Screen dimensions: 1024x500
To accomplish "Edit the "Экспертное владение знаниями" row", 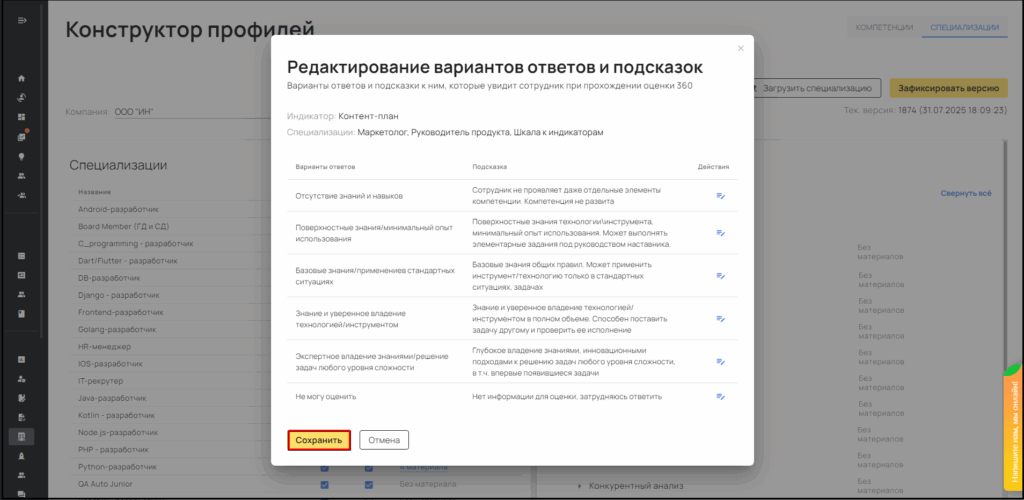I will pyautogui.click(x=720, y=361).
